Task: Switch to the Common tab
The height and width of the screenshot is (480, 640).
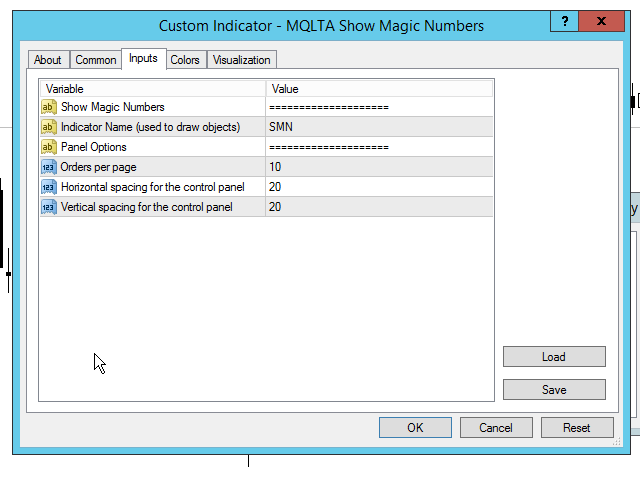Action: coord(96,60)
